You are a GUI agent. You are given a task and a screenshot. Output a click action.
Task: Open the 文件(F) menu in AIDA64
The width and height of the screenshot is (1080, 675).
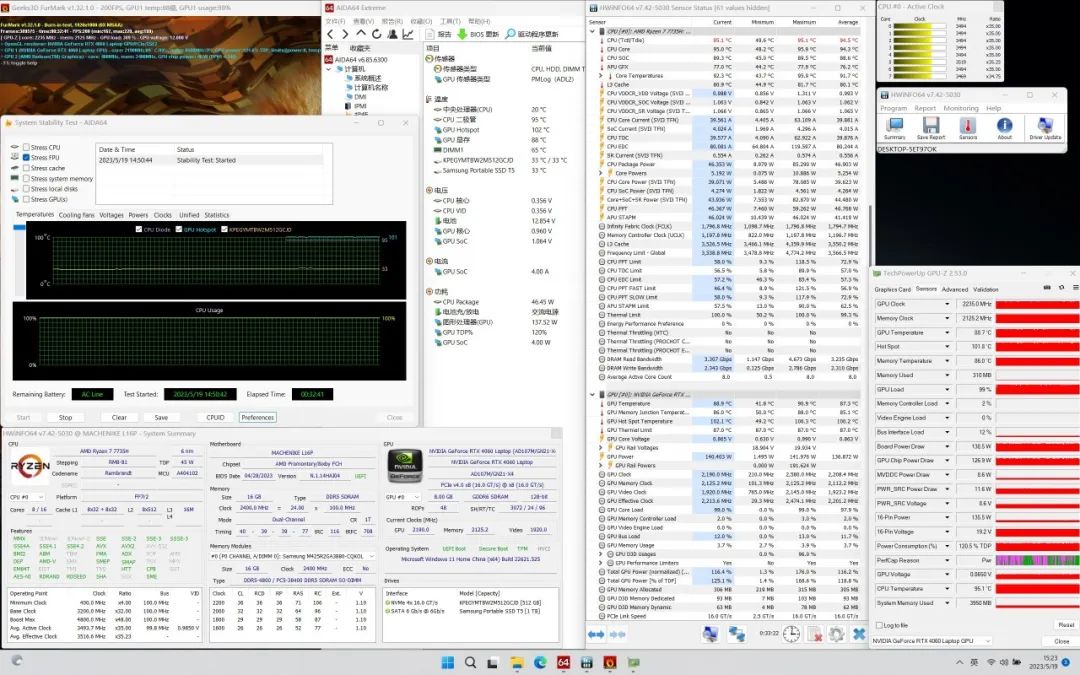coord(335,21)
